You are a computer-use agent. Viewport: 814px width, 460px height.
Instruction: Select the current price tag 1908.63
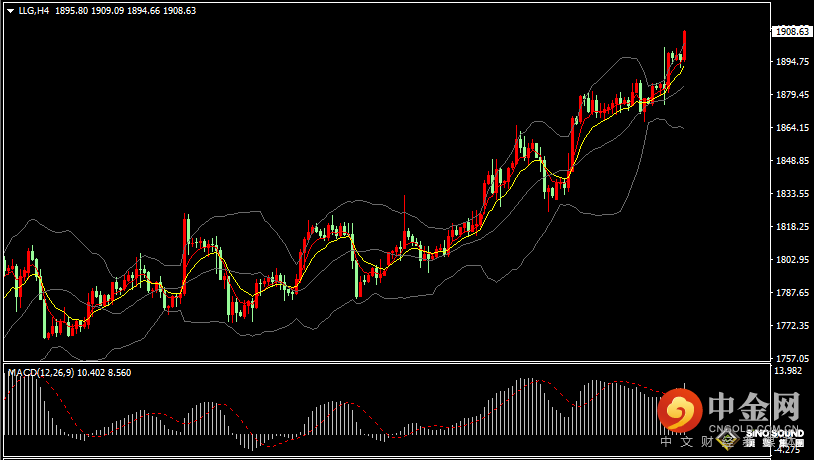[791, 31]
